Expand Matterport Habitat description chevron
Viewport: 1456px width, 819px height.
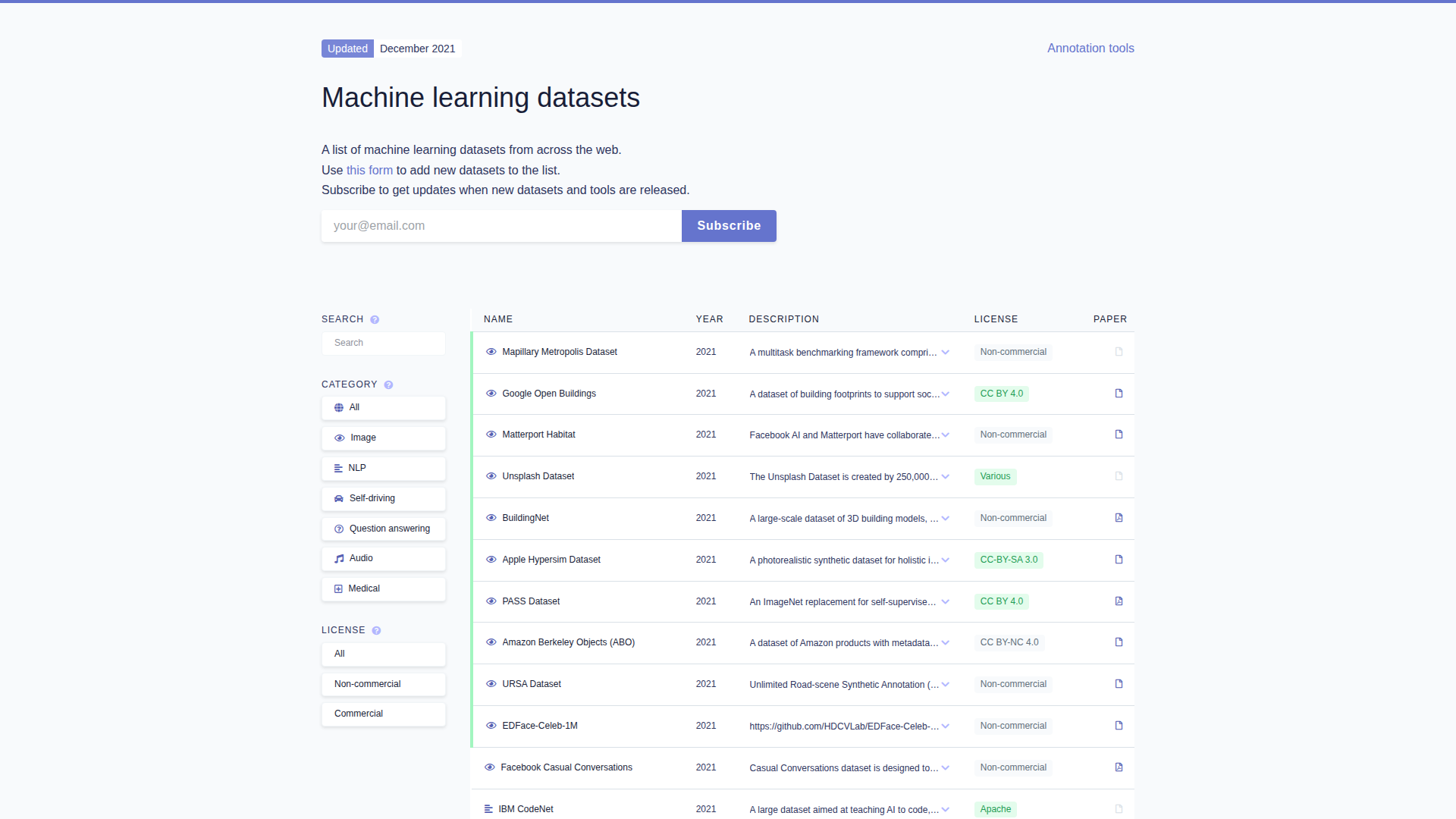tap(946, 435)
